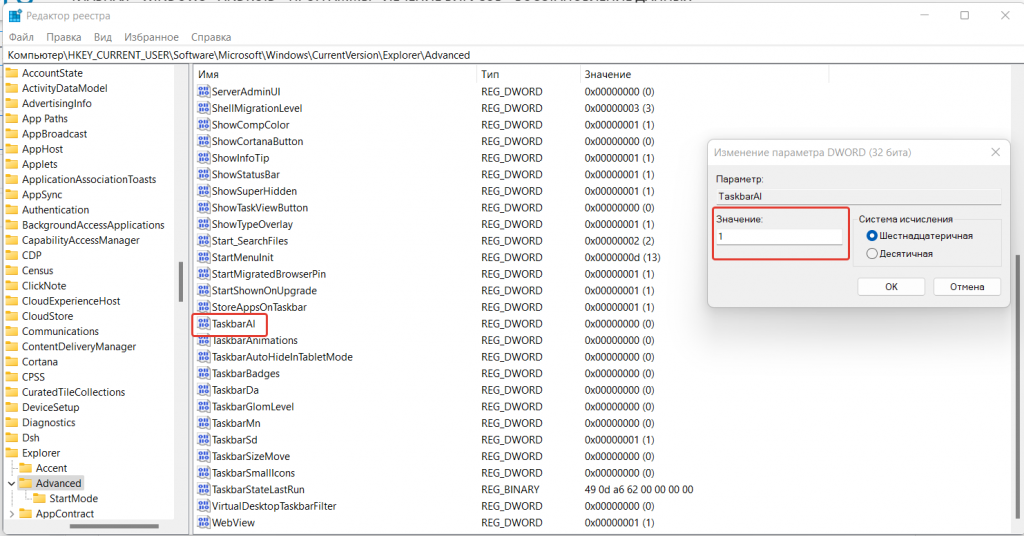
Task: Select the Шестнадцатеричная radio button
Action: [x=872, y=236]
